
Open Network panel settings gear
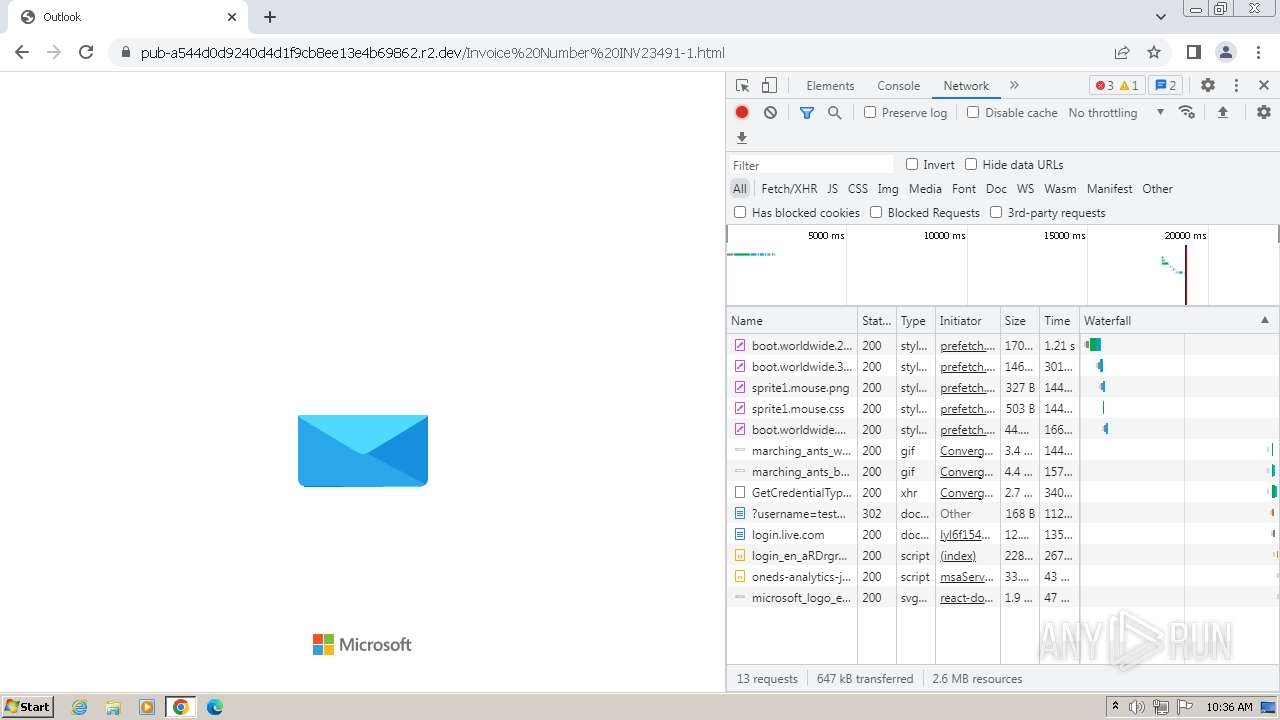tap(1264, 112)
